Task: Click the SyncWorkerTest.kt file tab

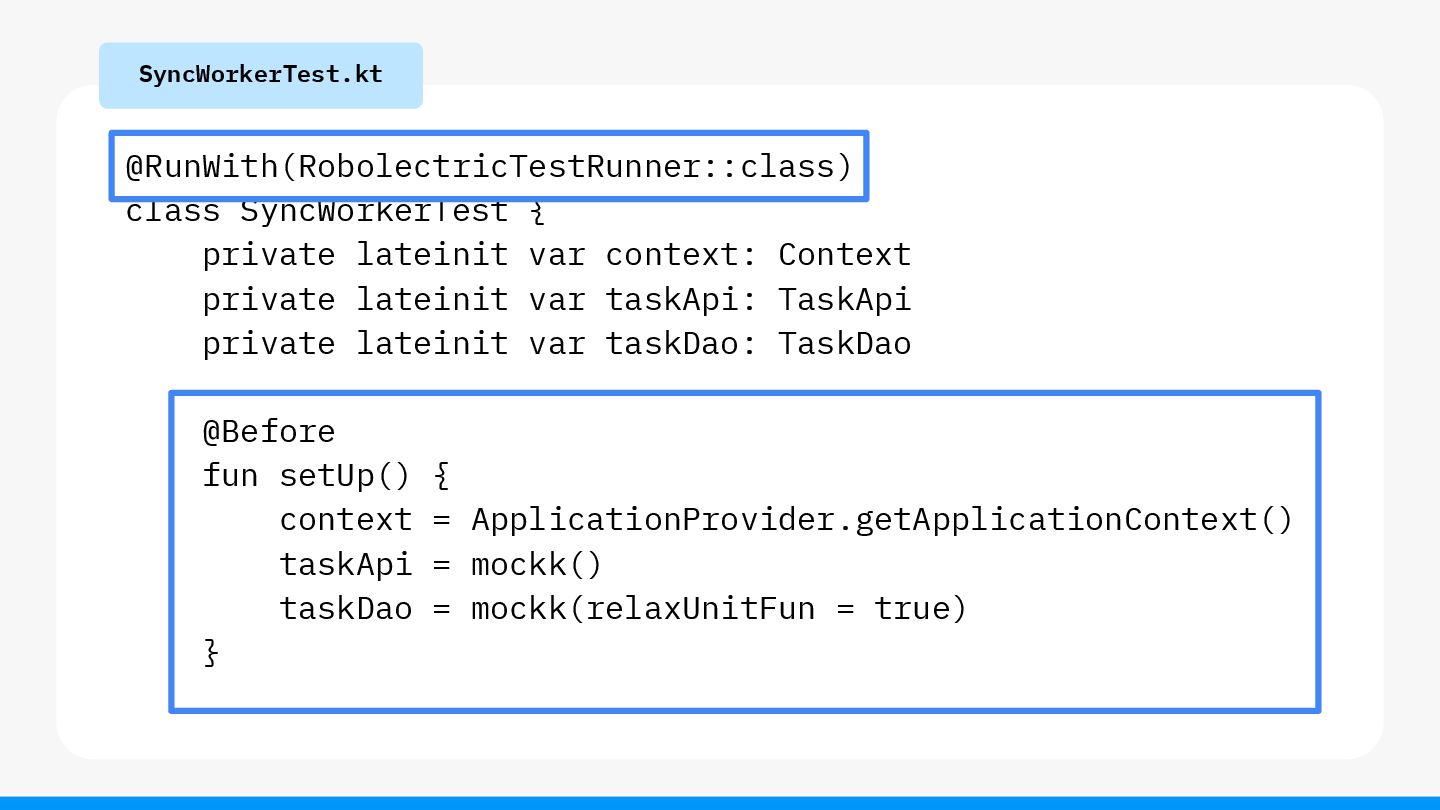Action: click(261, 75)
